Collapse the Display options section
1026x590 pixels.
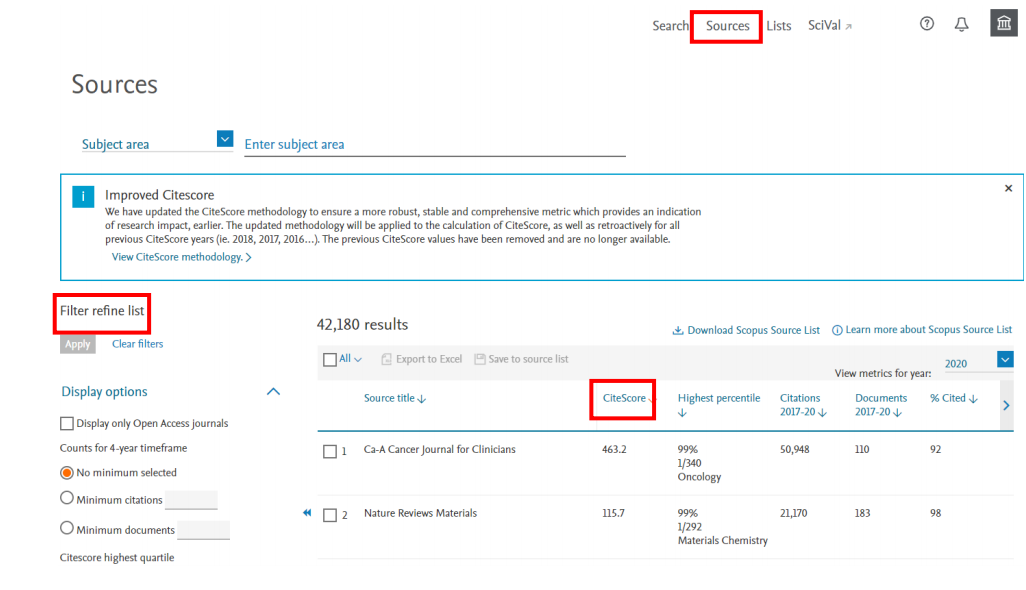(x=273, y=392)
